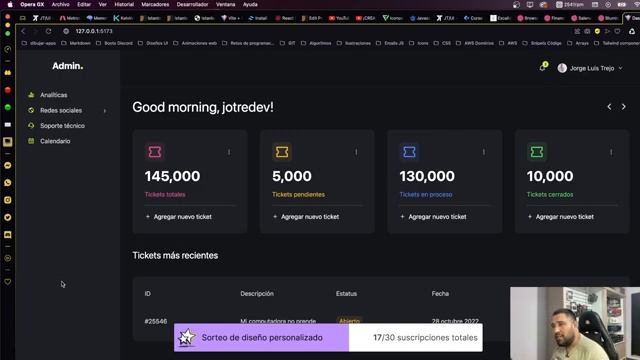Expand the Redes sociales submenu chevron

[105, 111]
